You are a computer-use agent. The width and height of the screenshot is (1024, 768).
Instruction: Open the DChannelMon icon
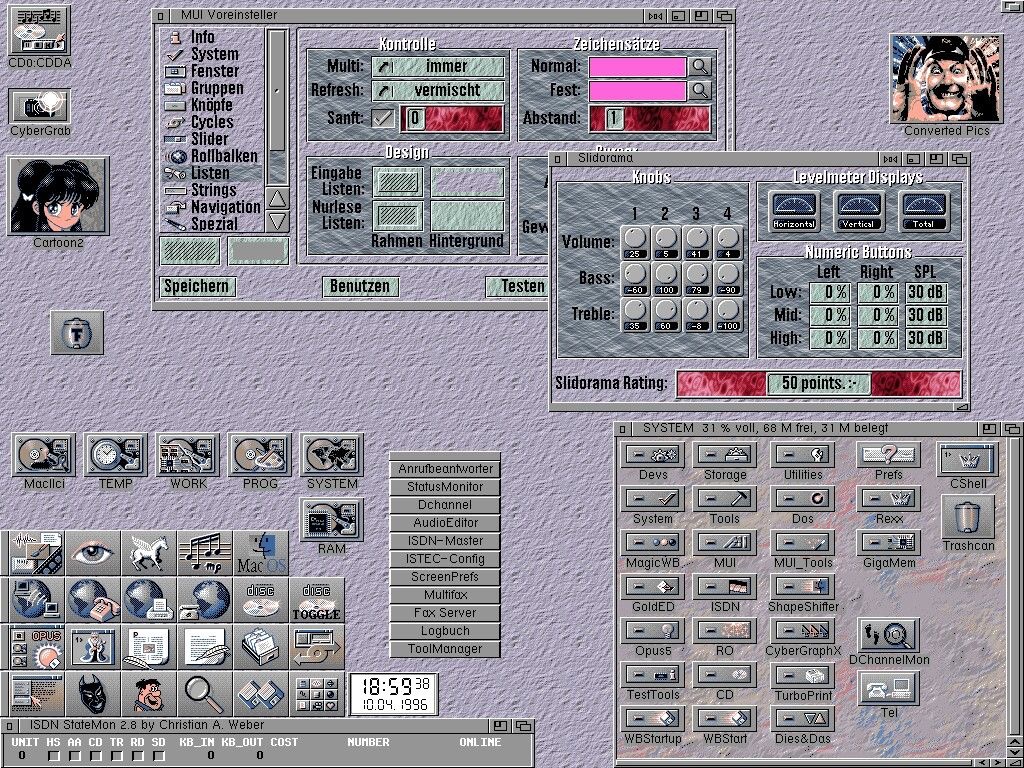click(888, 636)
